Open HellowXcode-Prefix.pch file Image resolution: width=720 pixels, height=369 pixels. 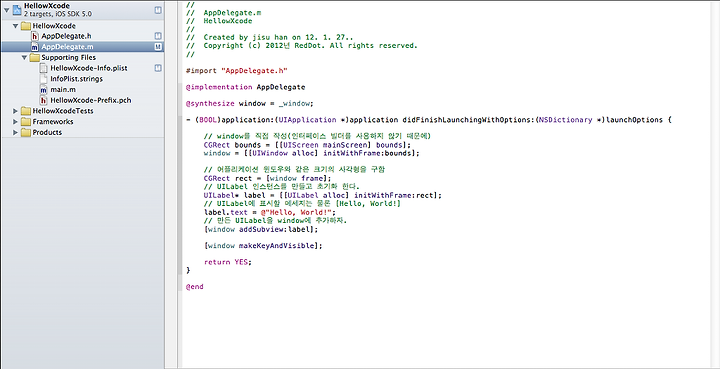point(91,100)
